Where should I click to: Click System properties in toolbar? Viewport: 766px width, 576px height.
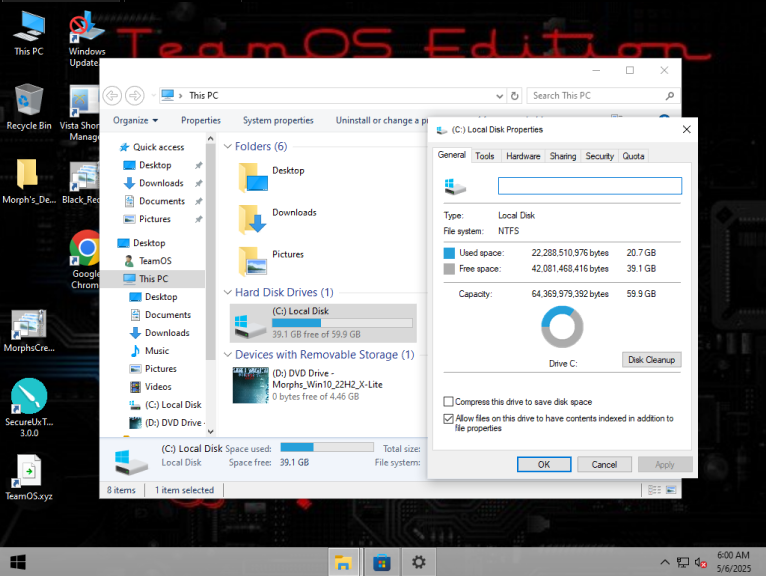coord(278,120)
